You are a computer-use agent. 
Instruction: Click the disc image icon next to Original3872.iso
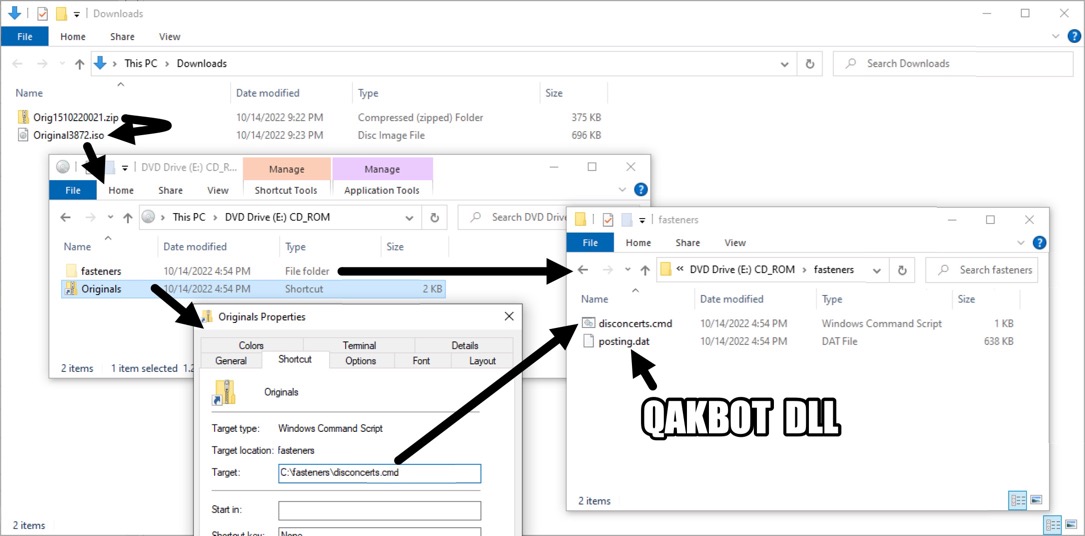pyautogui.click(x=24, y=136)
